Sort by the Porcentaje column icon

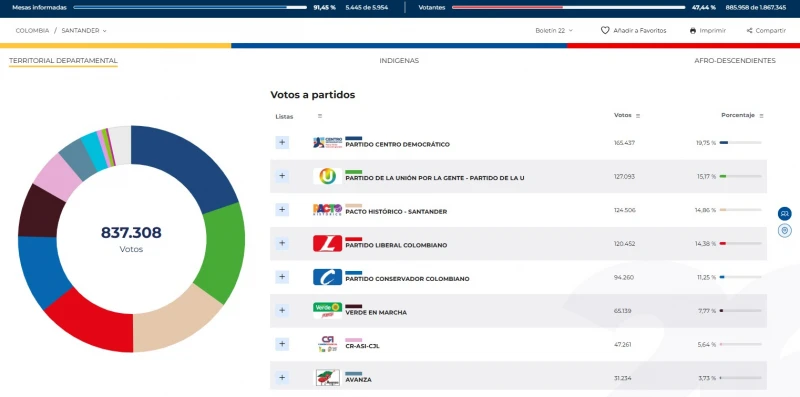point(761,116)
